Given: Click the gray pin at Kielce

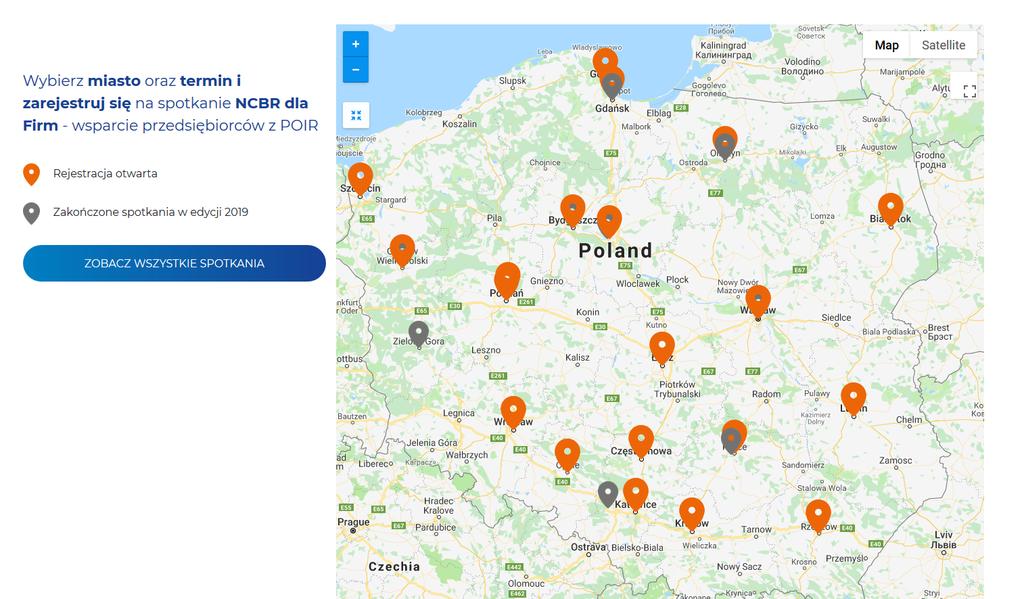Looking at the screenshot, I should pos(731,440).
